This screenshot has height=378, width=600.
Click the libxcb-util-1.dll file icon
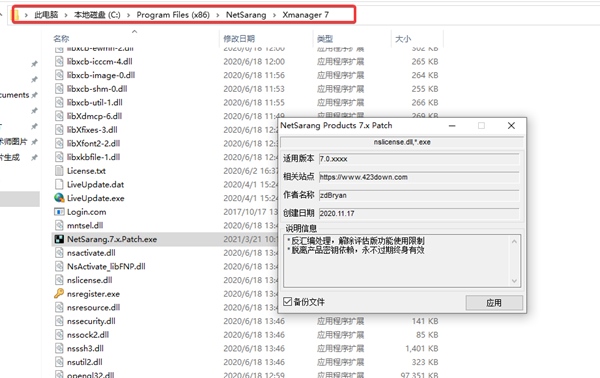(59, 103)
